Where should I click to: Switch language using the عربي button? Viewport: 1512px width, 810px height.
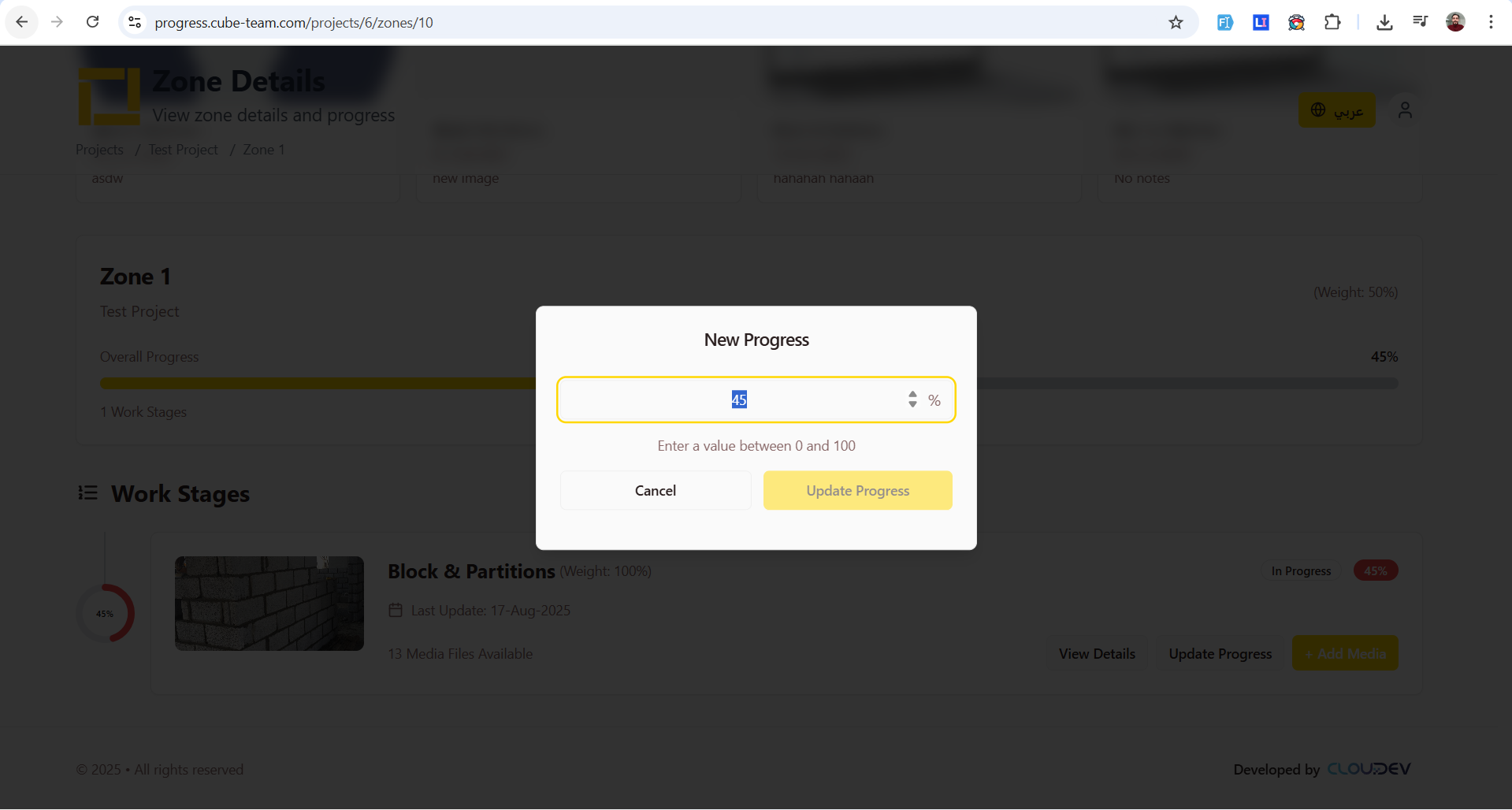pyautogui.click(x=1336, y=110)
